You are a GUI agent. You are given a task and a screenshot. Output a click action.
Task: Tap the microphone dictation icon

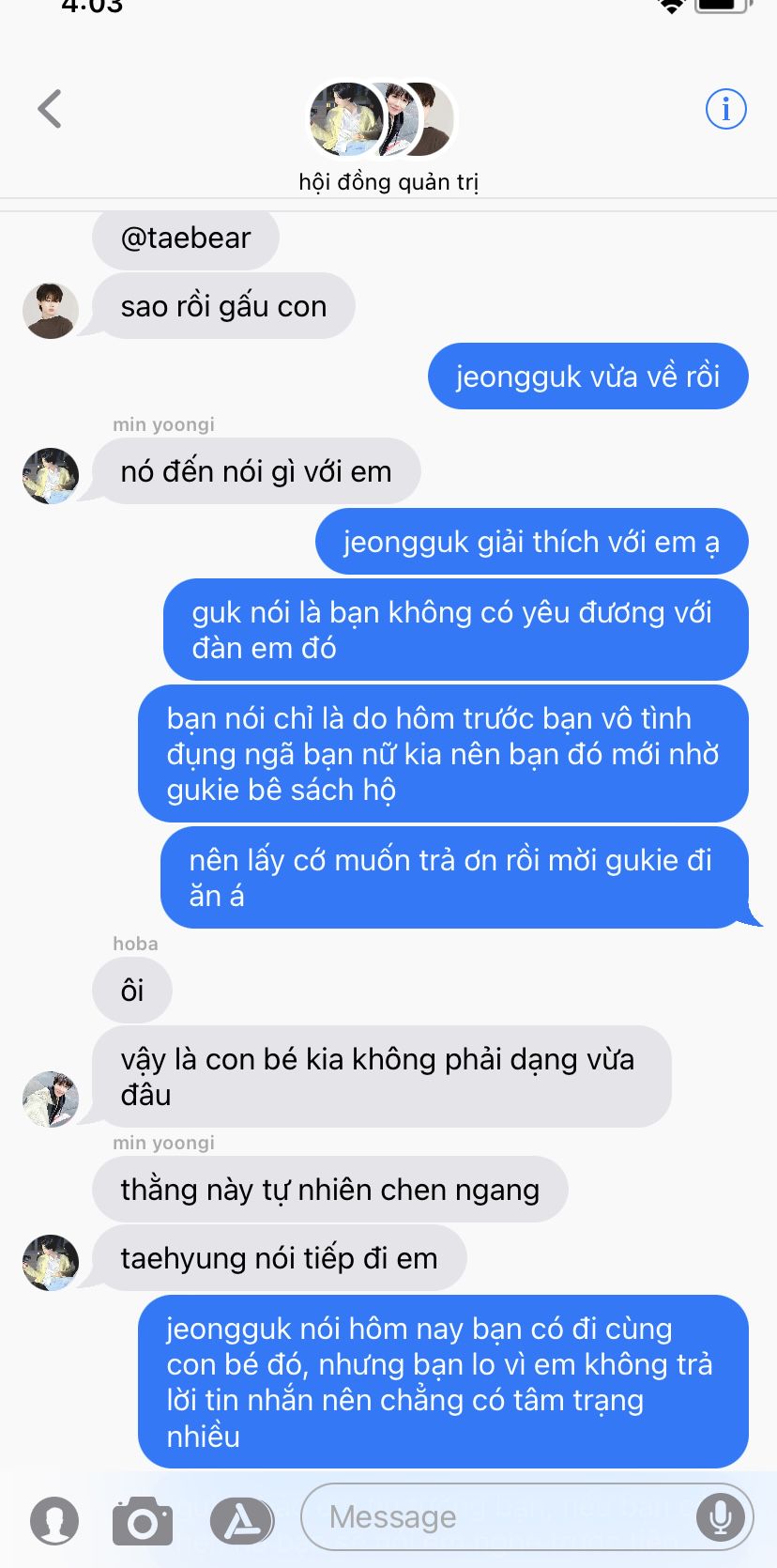[x=721, y=1516]
